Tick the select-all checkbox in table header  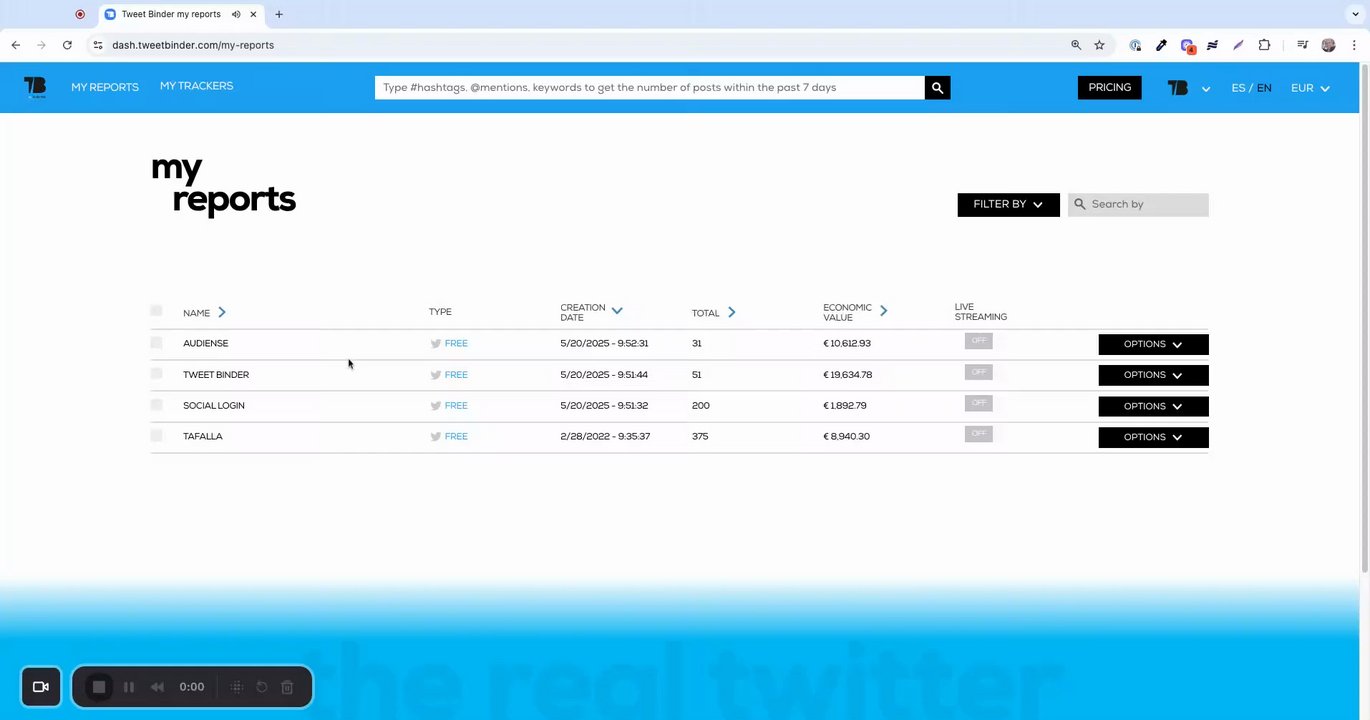pyautogui.click(x=156, y=311)
